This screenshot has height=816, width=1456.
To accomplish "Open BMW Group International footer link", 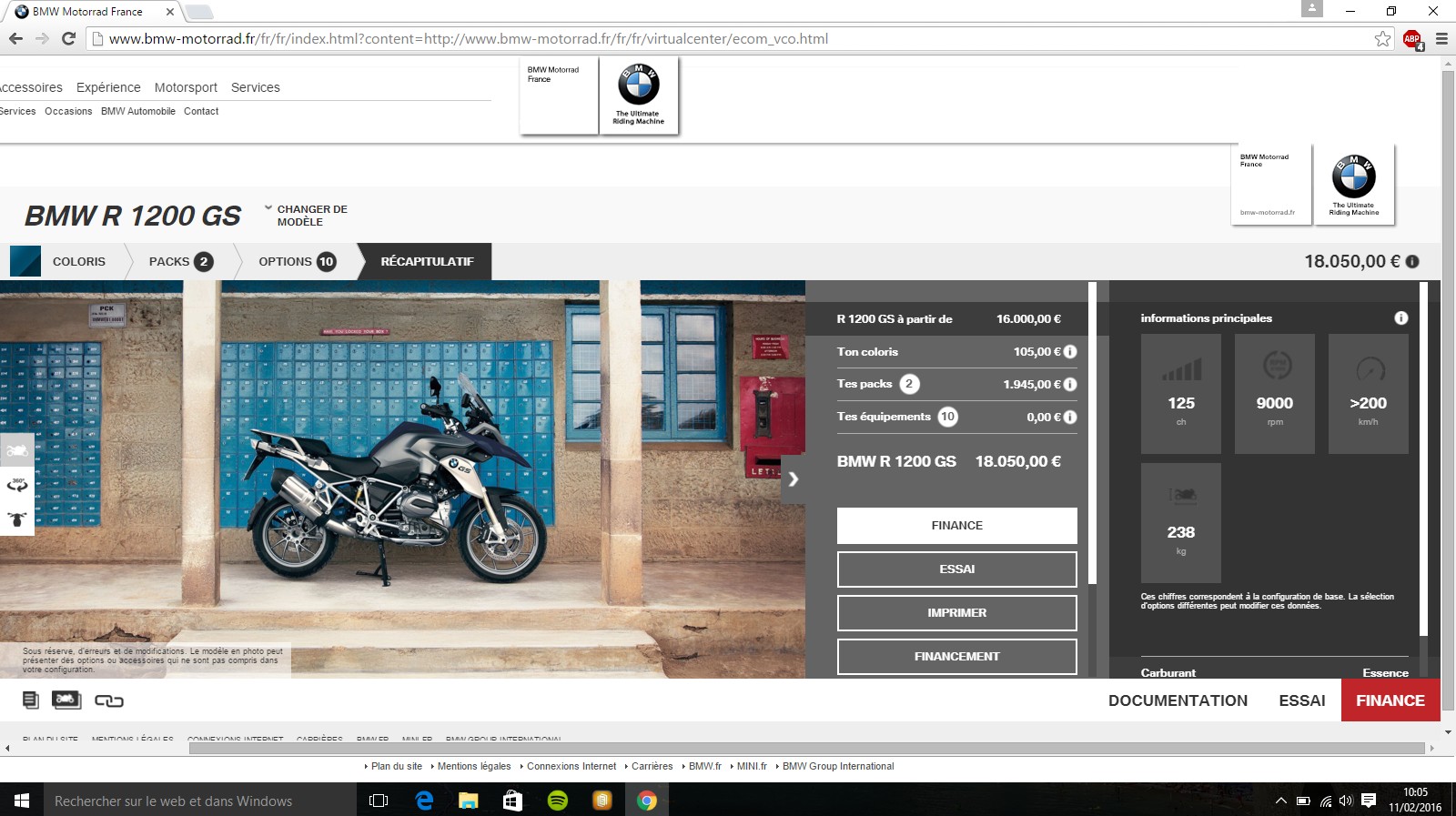I will point(838,766).
